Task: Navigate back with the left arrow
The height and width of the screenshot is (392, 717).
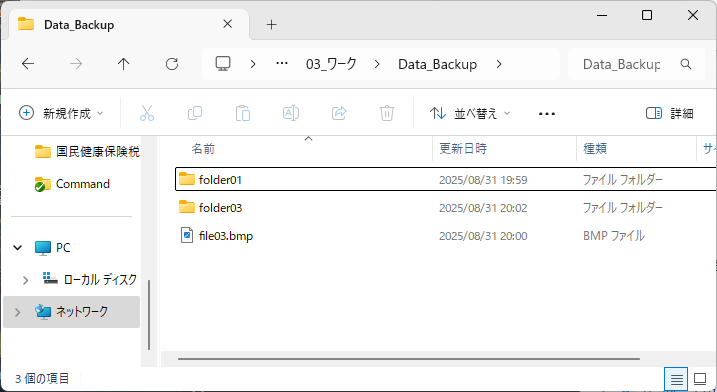Action: [x=28, y=64]
